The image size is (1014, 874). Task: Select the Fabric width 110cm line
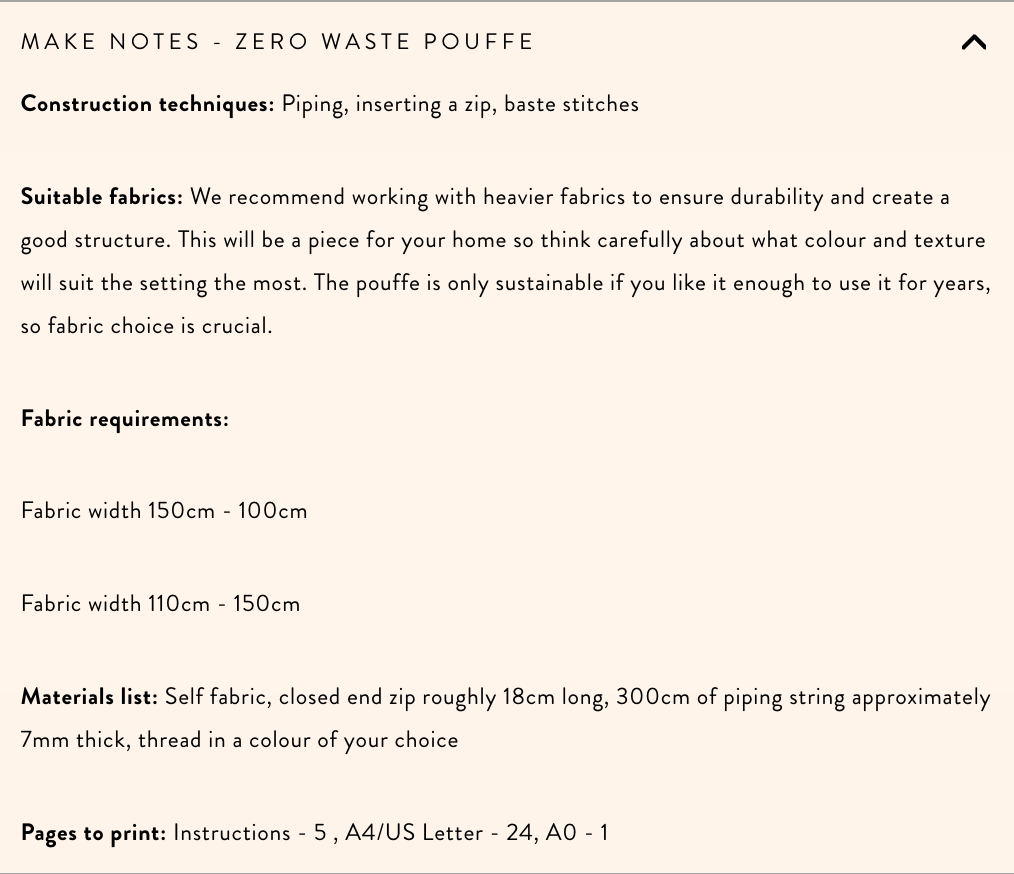160,603
